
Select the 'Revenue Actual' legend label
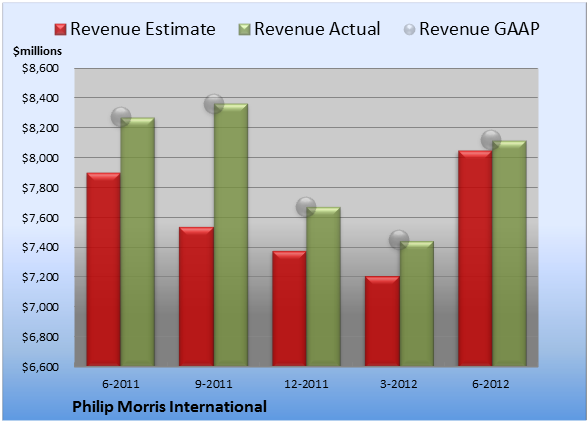(317, 29)
